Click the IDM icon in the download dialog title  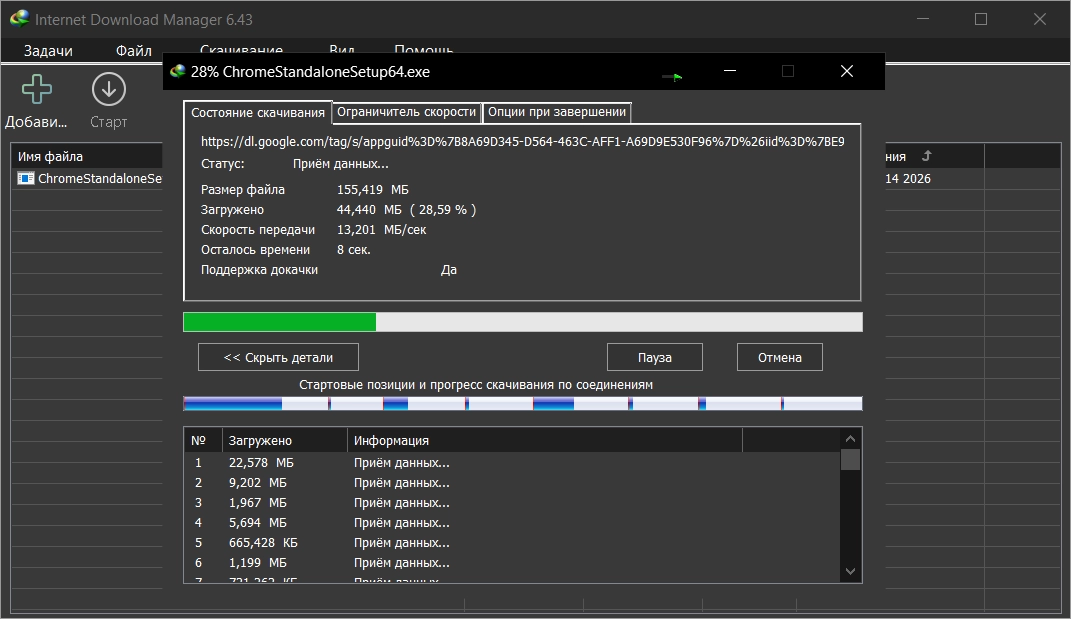(x=178, y=71)
